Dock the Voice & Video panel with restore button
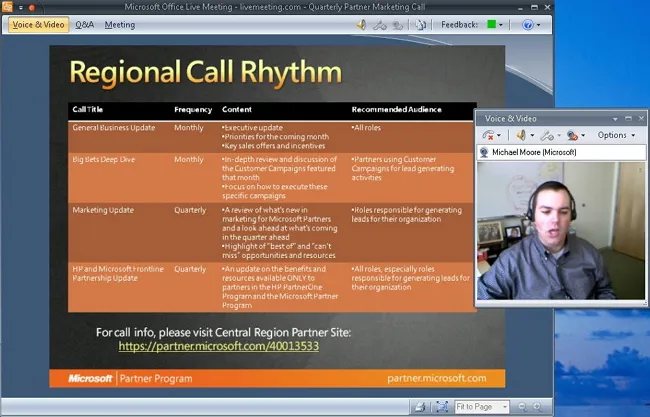Screen dimensions: 650x417 point(628,119)
